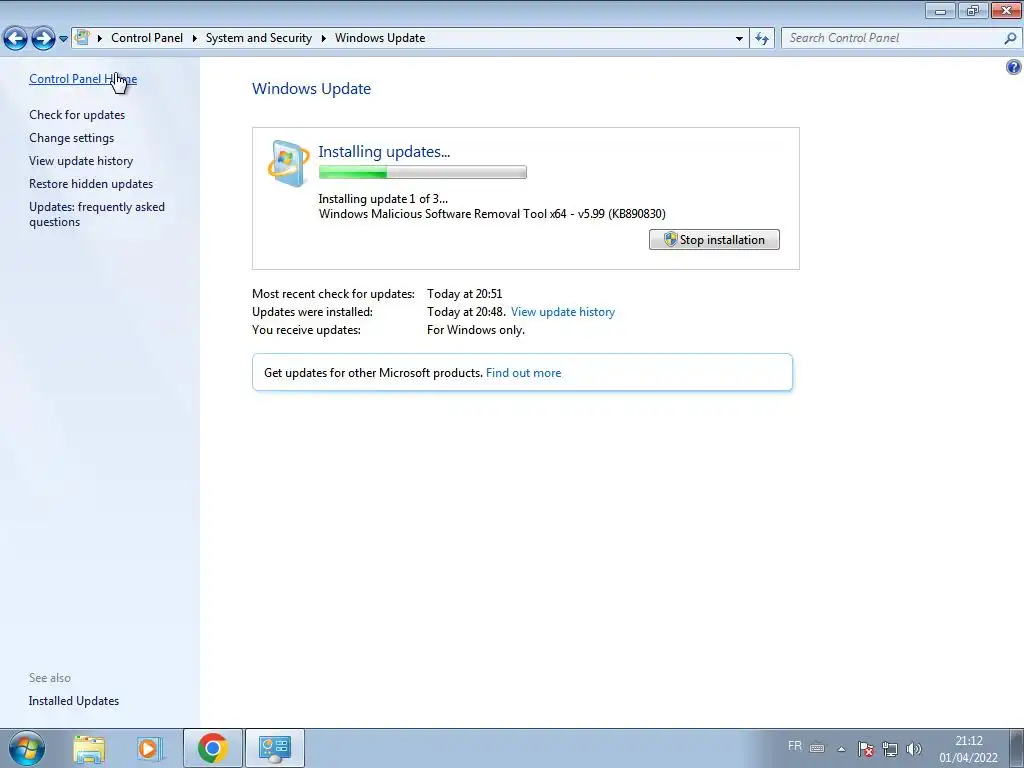Open View update history link beside 20:48
Viewport: 1024px width, 768px height.
(563, 312)
